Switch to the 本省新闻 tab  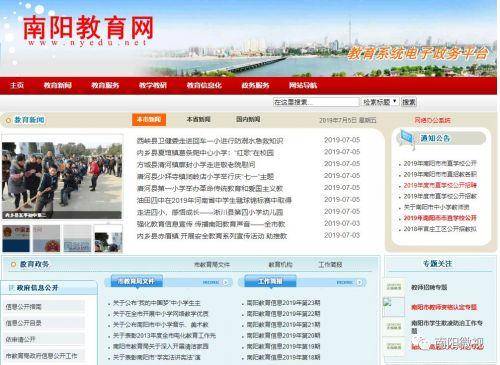click(199, 119)
